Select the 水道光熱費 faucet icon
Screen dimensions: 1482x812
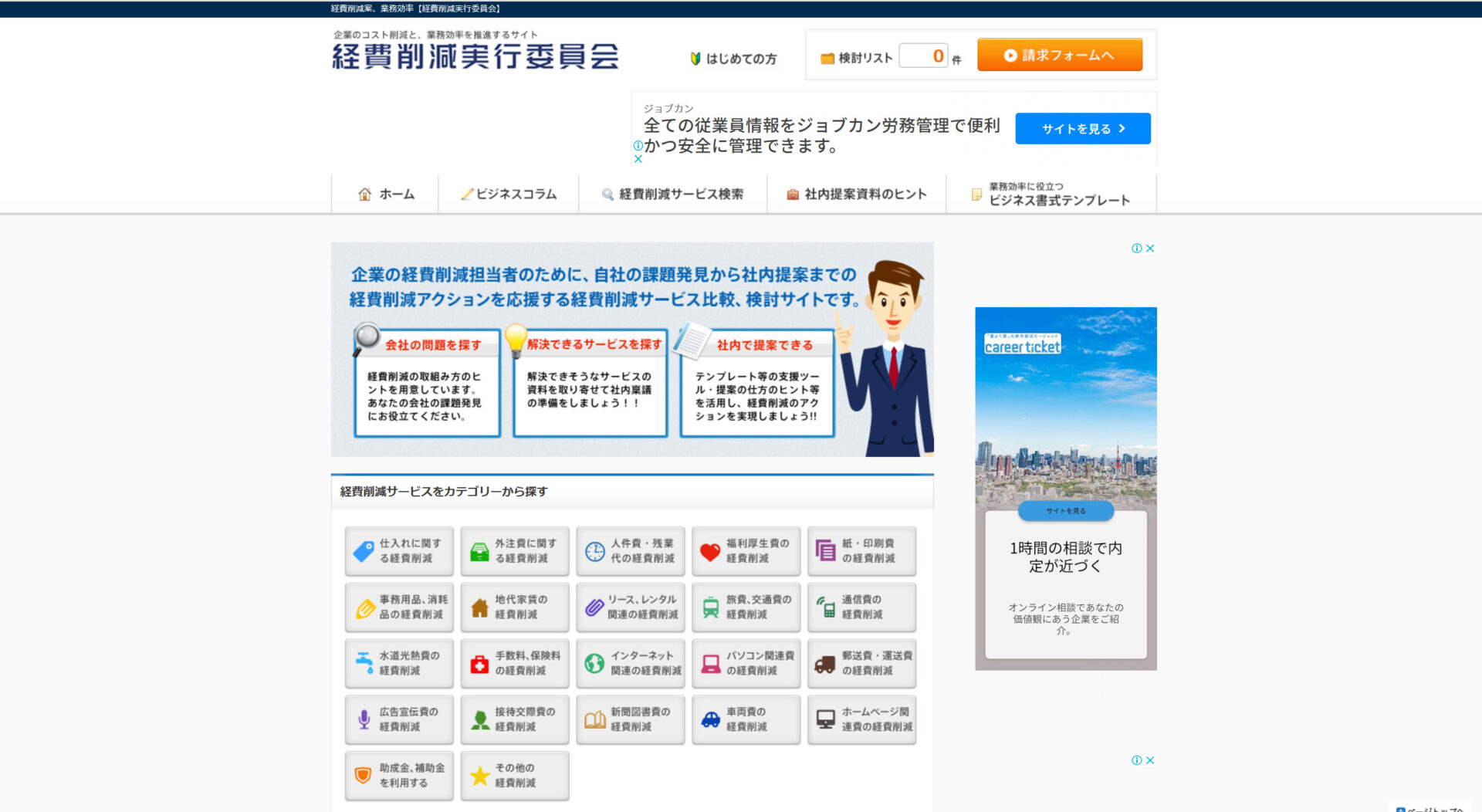pyautogui.click(x=363, y=663)
